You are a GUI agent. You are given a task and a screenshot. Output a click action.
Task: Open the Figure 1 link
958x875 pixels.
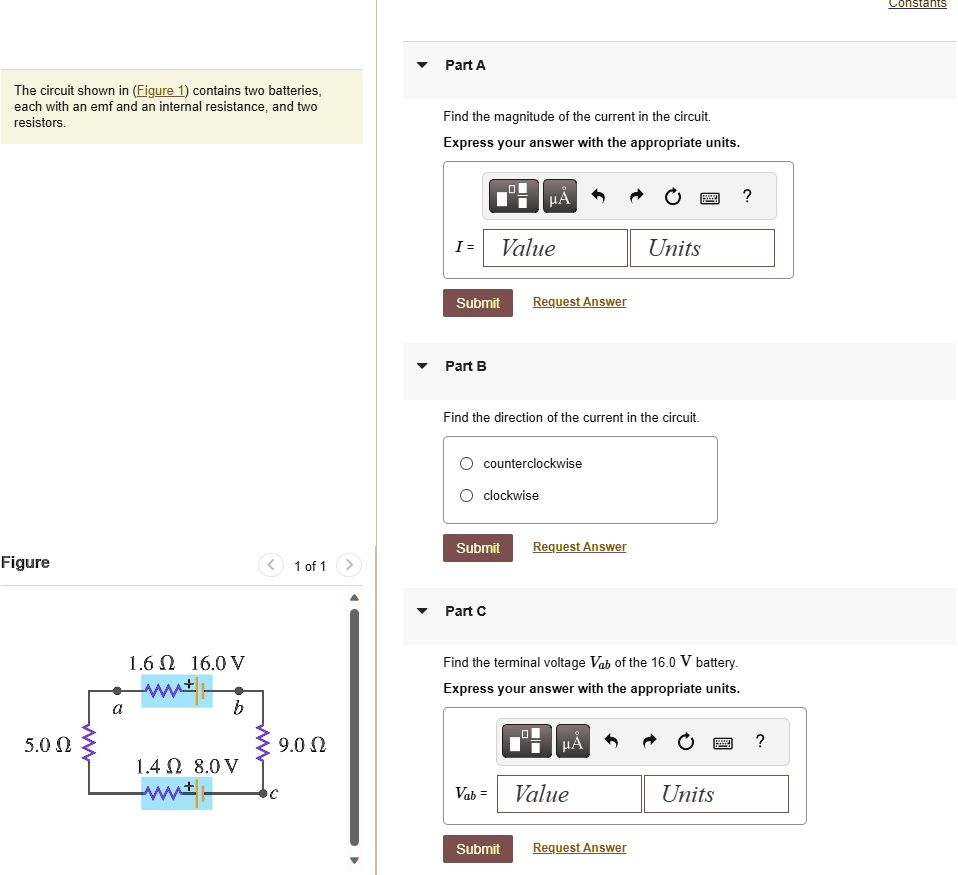(x=160, y=90)
